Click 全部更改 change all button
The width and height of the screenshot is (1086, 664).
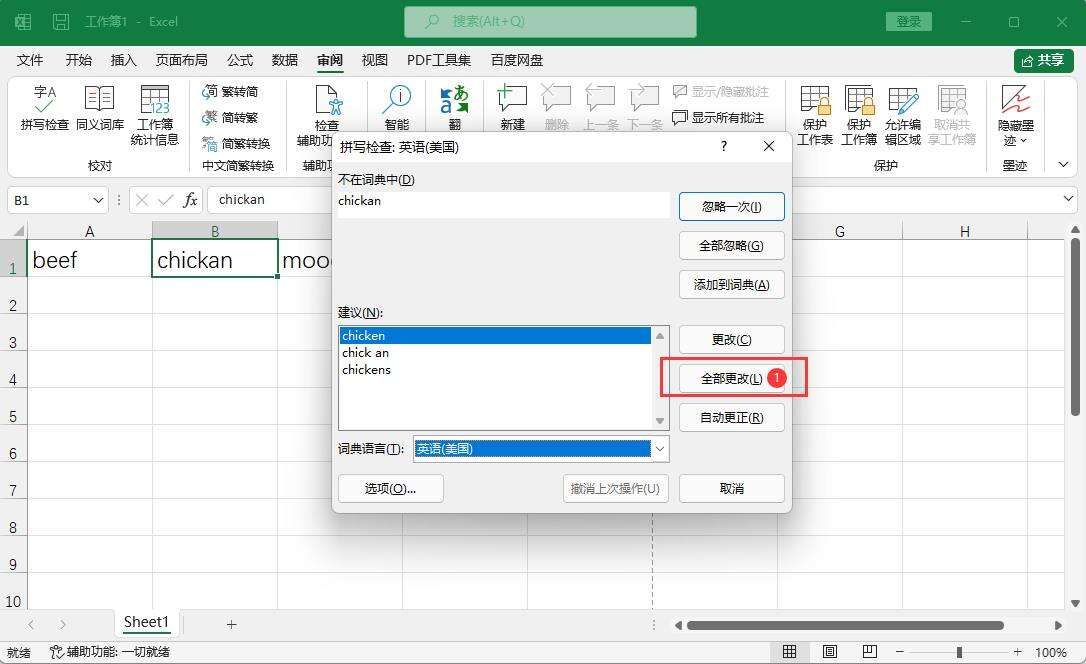731,378
